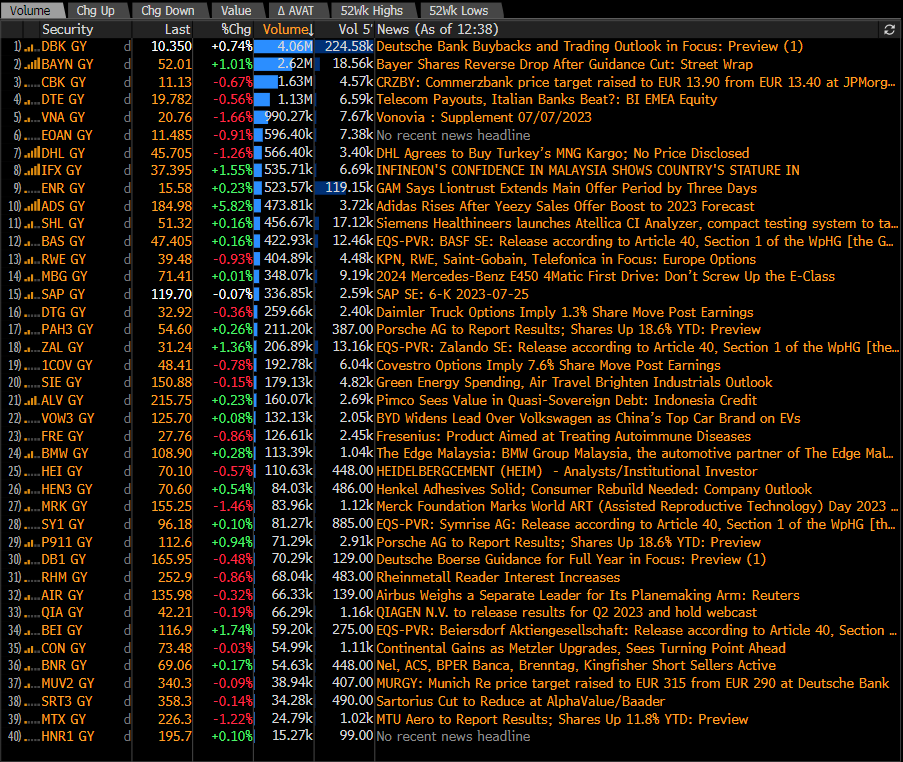The height and width of the screenshot is (762, 903).
Task: Select the PAH3 GY ticker
Action: 67,329
